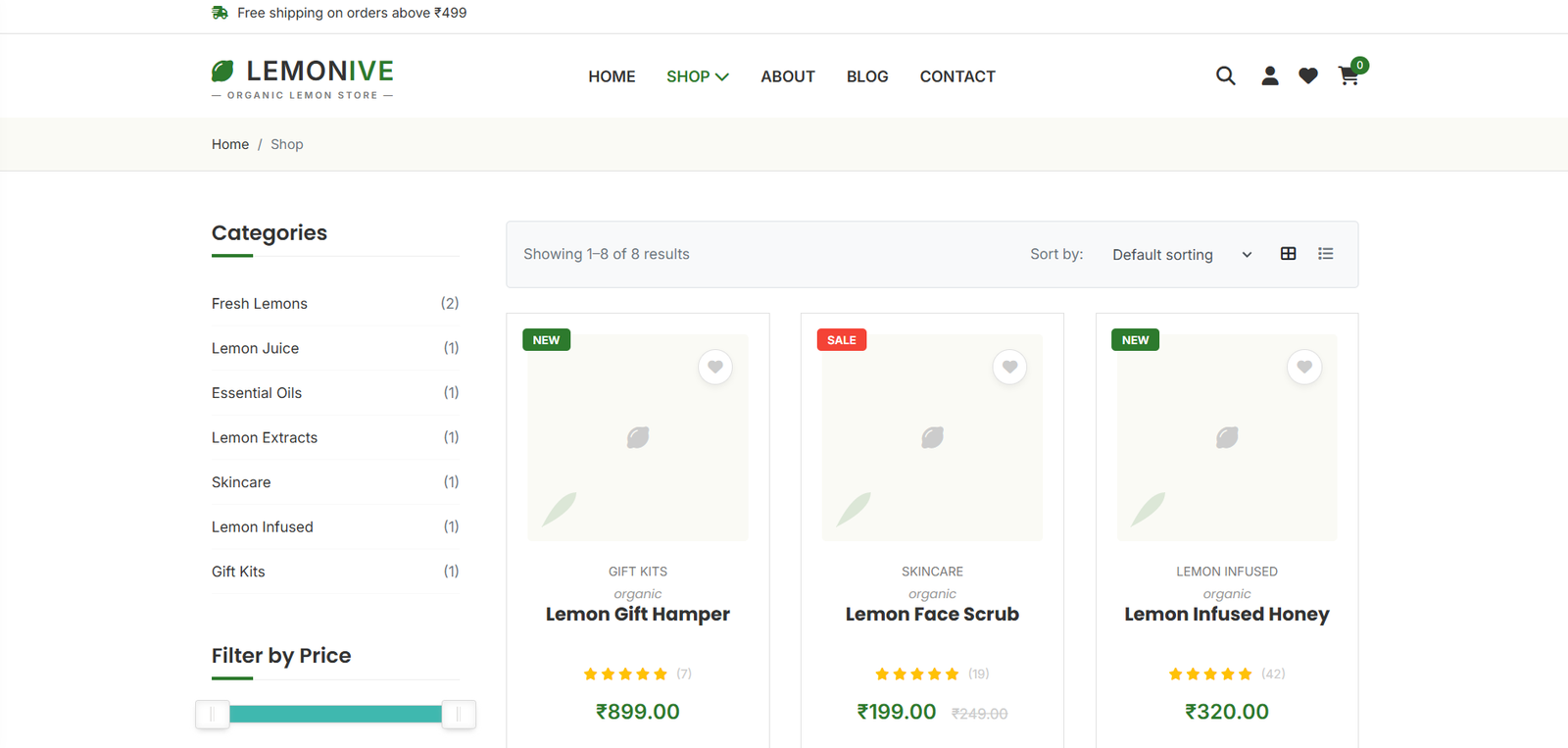The image size is (1568, 748).
Task: Expand the Shop menu chevron
Action: [722, 76]
